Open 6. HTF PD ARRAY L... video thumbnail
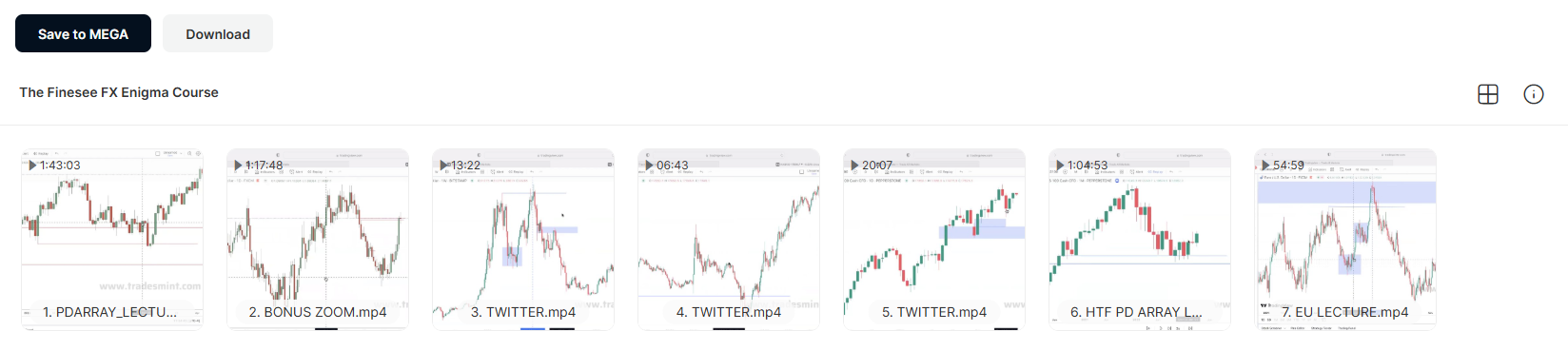The width and height of the screenshot is (1568, 351). pos(1140,239)
